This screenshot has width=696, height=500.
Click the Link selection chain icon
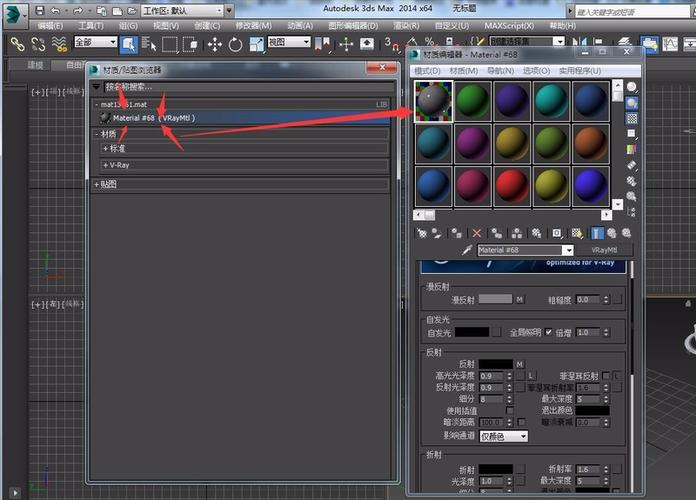tap(17, 44)
